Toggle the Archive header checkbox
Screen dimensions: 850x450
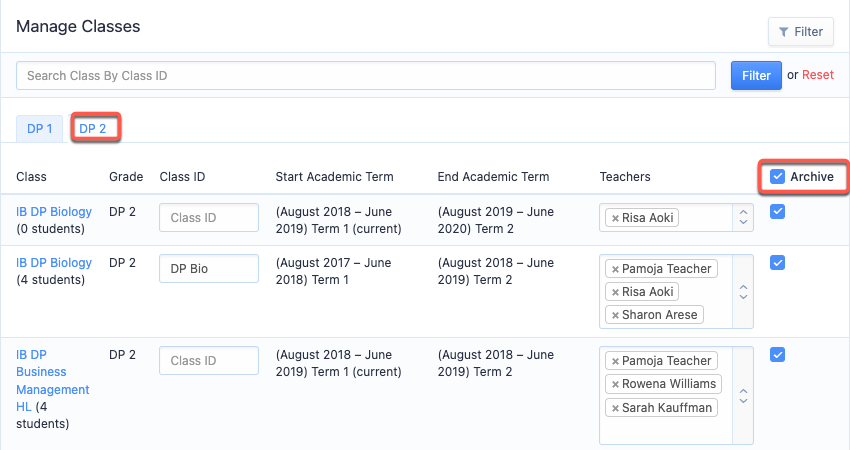point(777,176)
